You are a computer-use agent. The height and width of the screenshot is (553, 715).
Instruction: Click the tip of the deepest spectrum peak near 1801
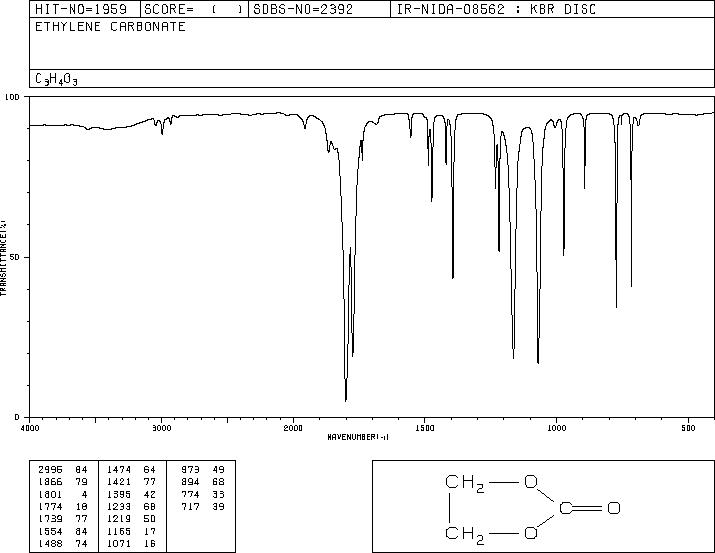coord(346,400)
